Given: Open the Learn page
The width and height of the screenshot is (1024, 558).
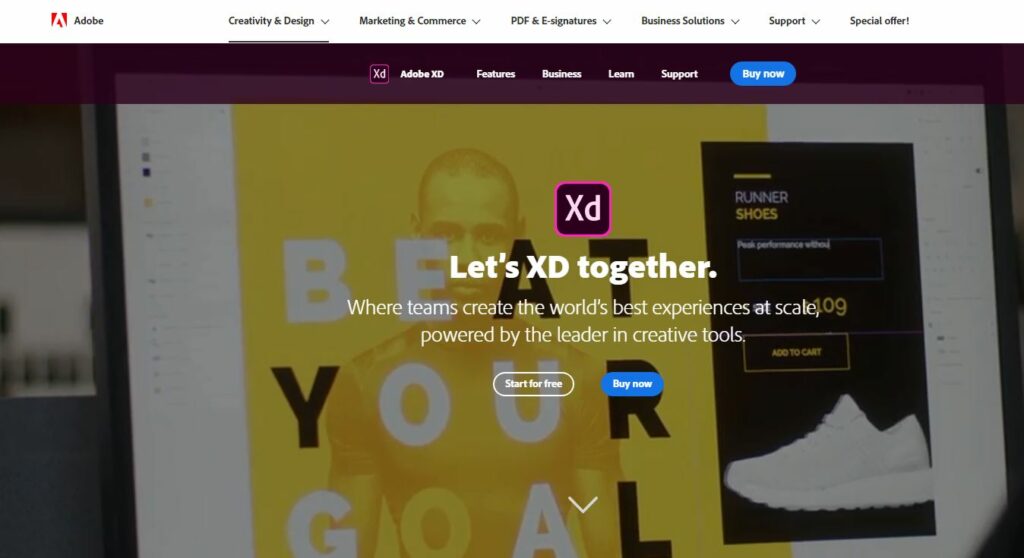Looking at the screenshot, I should click(621, 74).
